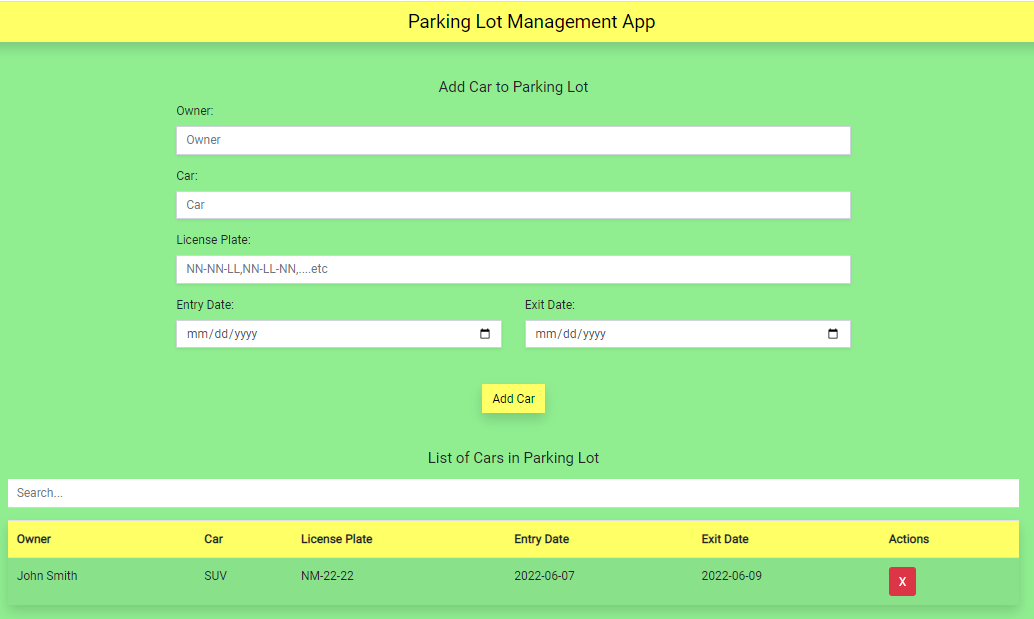Click the Owner: form label

point(195,111)
